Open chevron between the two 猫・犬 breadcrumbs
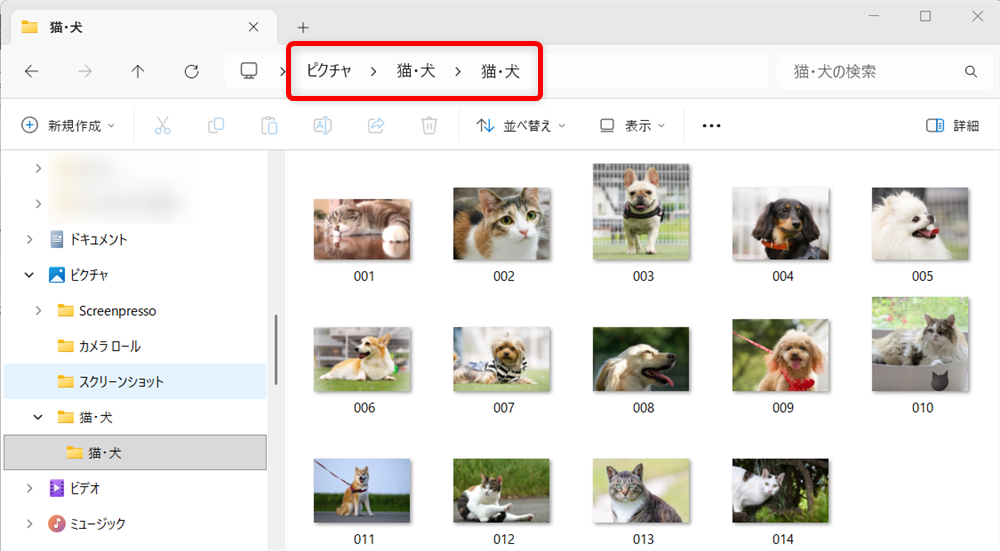This screenshot has width=1000, height=551. click(x=458, y=71)
